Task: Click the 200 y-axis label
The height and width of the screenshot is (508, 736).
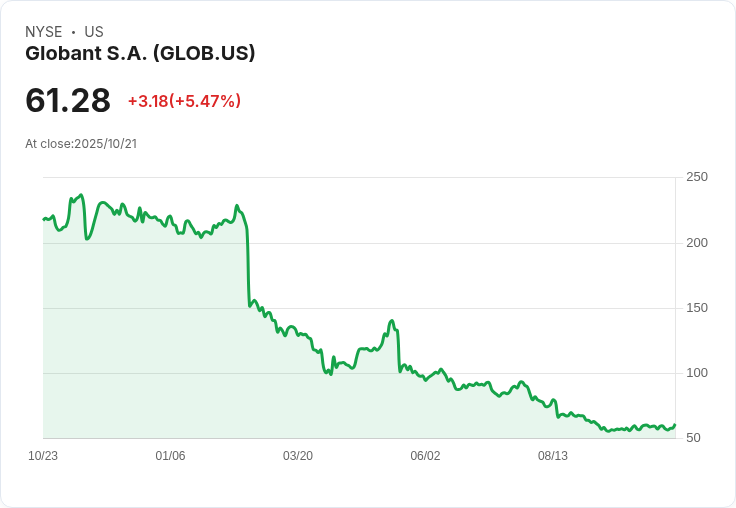Action: coord(697,243)
